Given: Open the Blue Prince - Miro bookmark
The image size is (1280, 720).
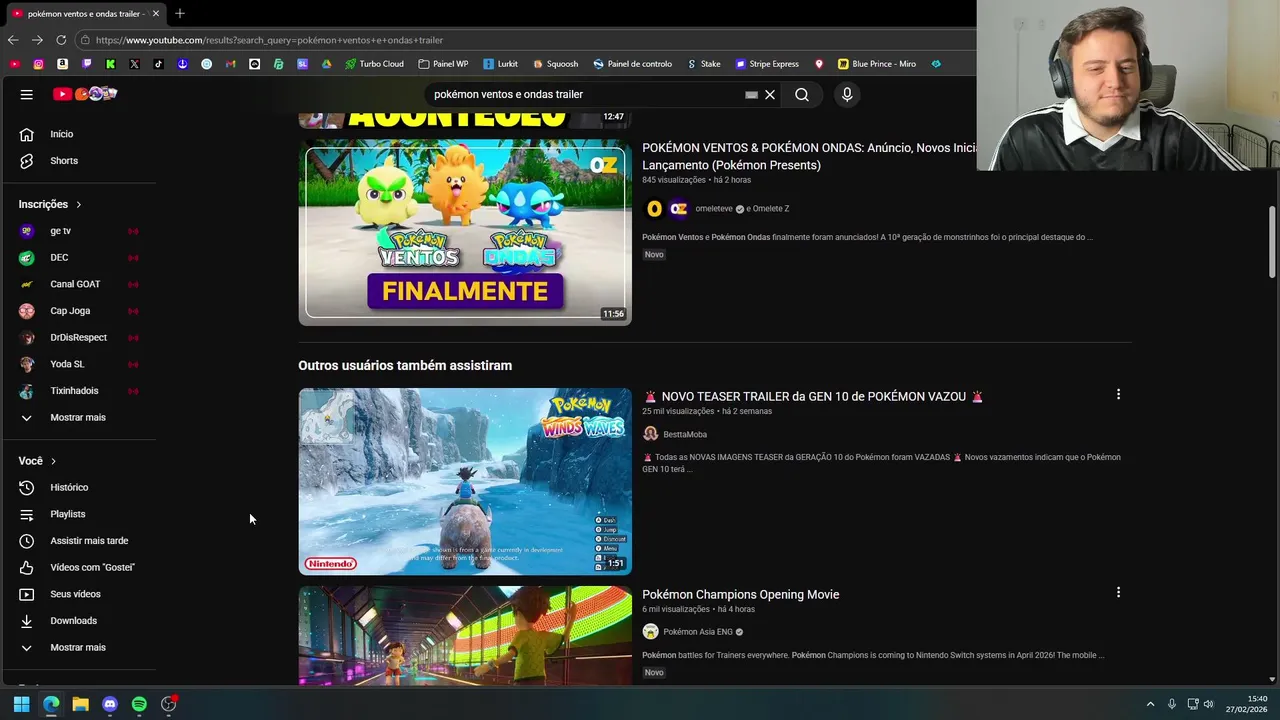Looking at the screenshot, I should coord(876,64).
